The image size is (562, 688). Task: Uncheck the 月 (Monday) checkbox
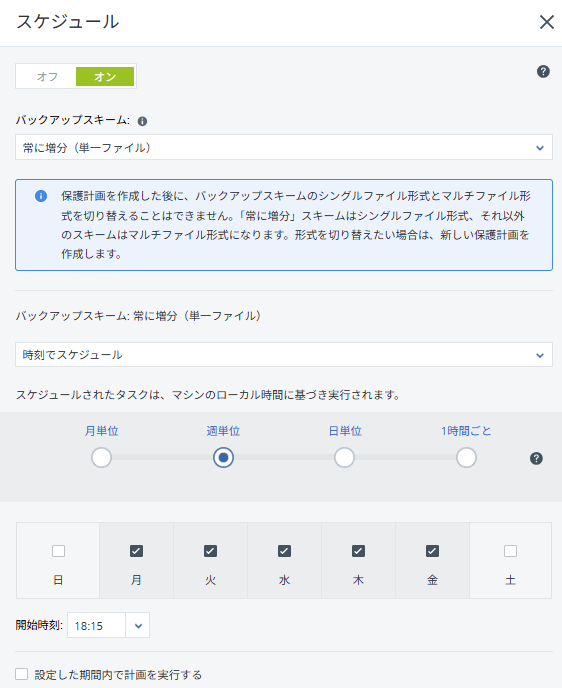(x=136, y=551)
